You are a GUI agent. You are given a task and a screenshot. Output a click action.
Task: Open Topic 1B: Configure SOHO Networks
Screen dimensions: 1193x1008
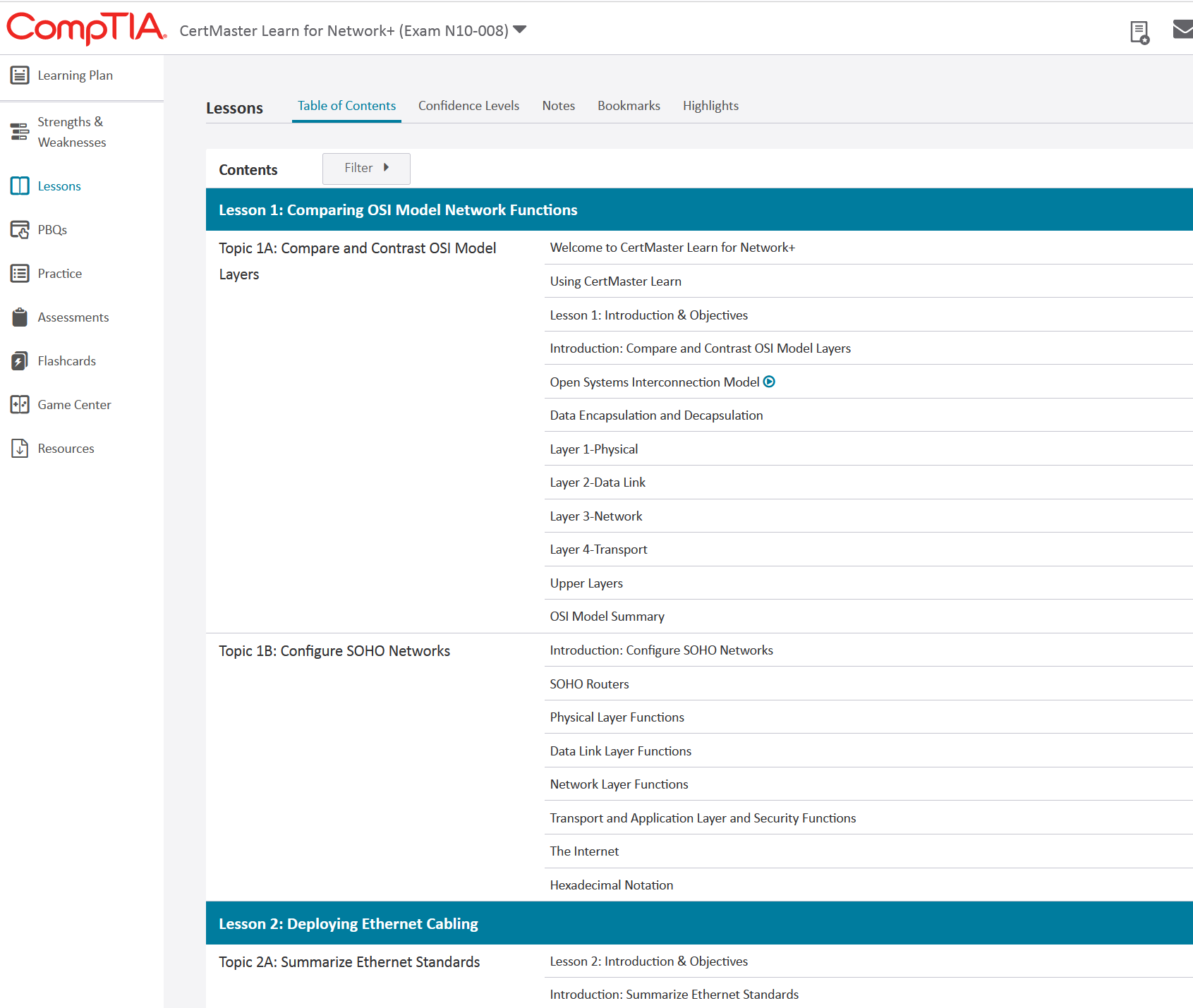pos(334,651)
